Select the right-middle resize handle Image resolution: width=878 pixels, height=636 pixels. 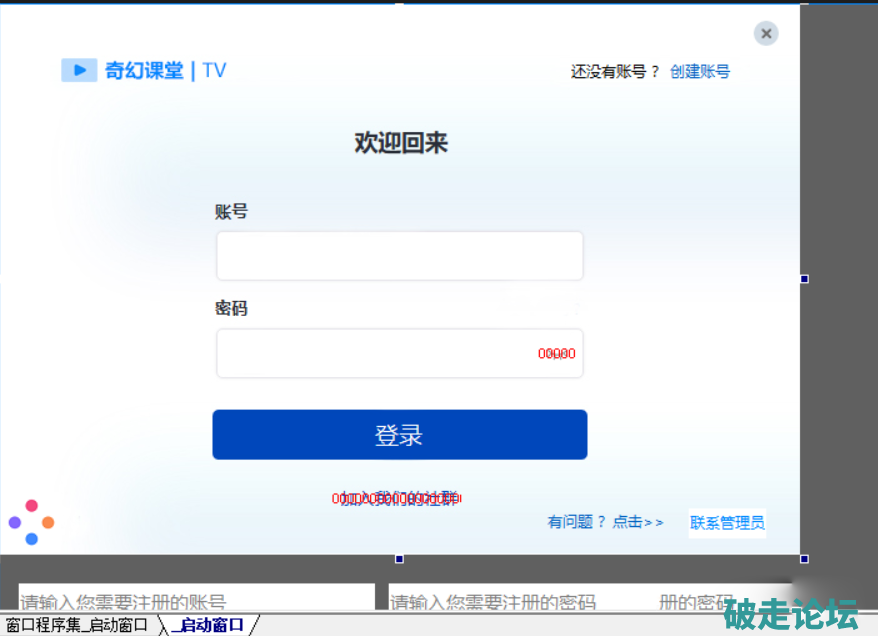(804, 279)
